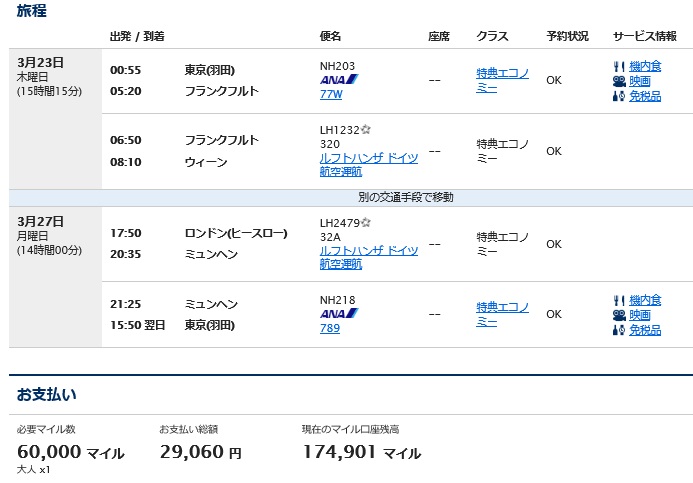Click the movie camera icon for NH203
This screenshot has width=693, height=483.
coord(619,81)
